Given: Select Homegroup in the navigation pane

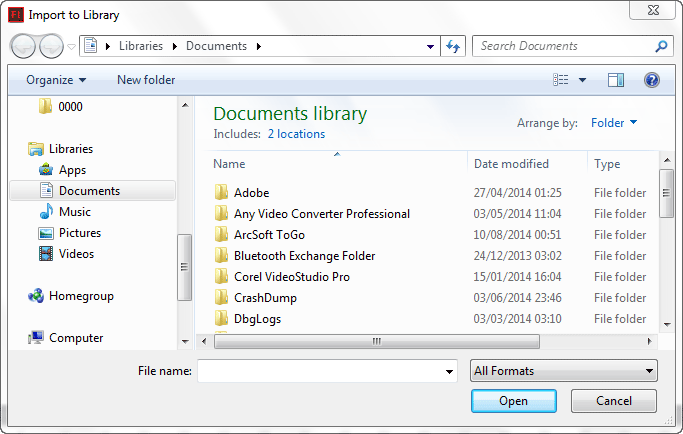Looking at the screenshot, I should click(71, 296).
